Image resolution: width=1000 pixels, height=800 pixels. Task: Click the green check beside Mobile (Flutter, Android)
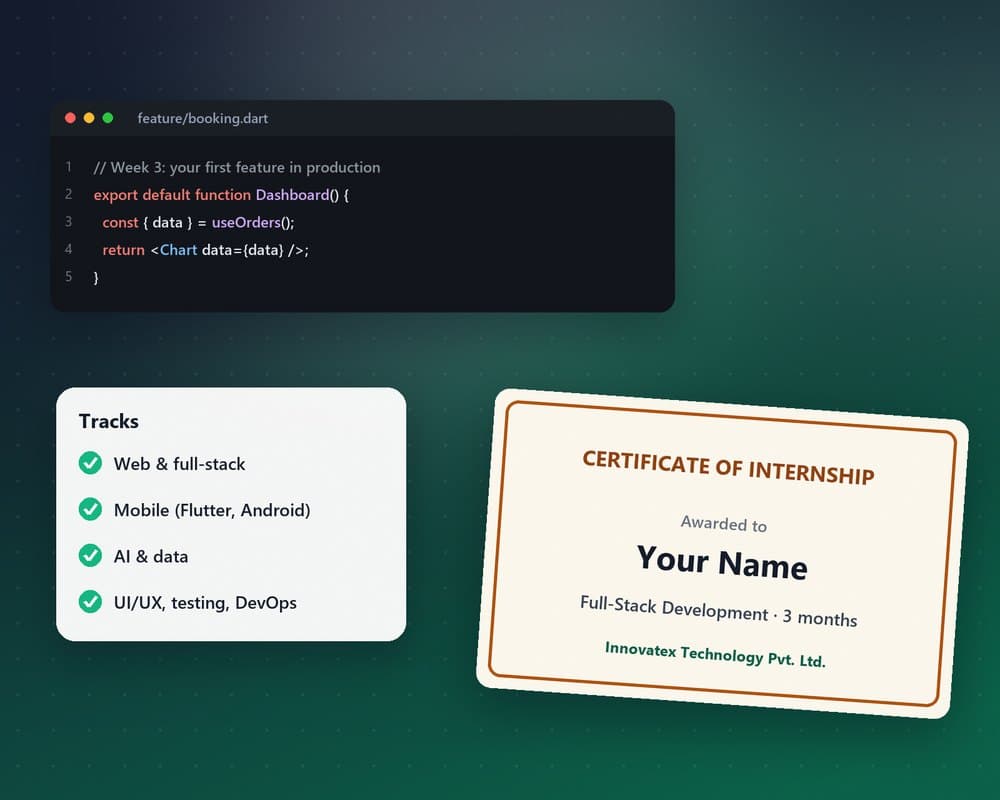90,509
